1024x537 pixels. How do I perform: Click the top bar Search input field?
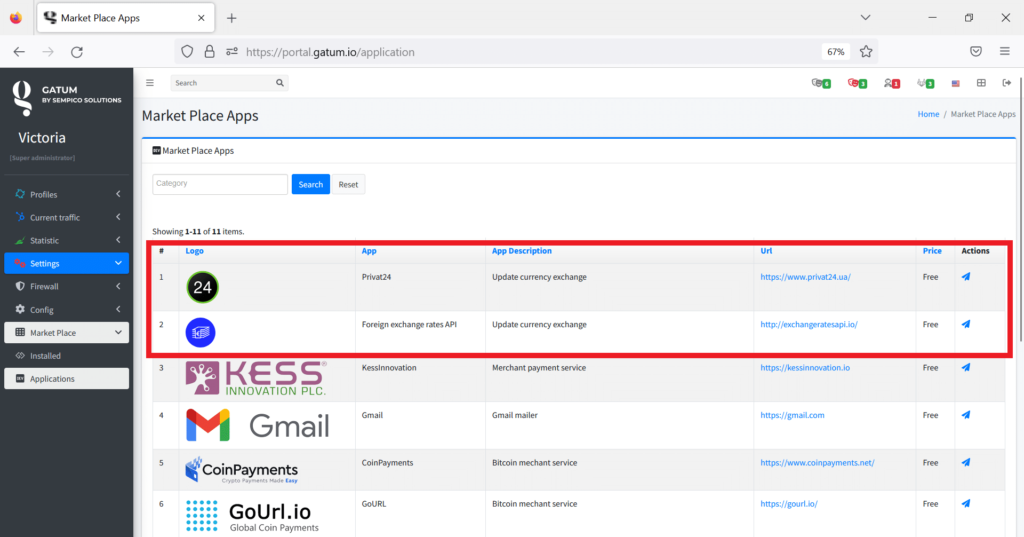coord(223,83)
